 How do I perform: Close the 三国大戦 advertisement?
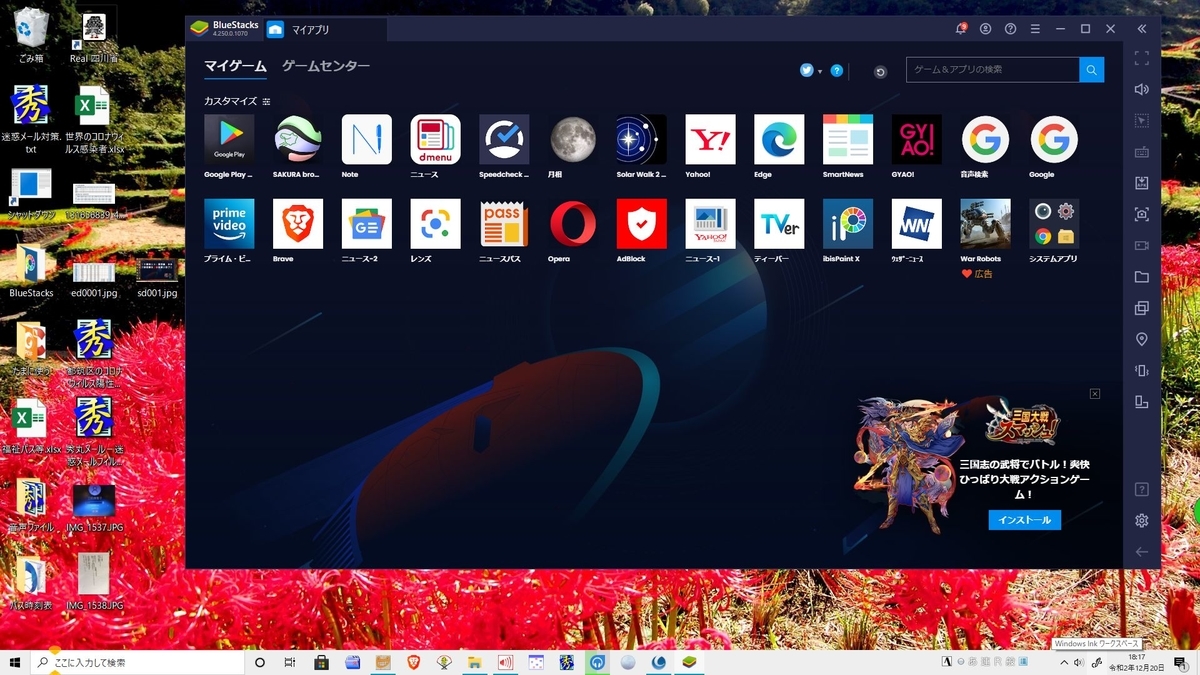point(1095,394)
